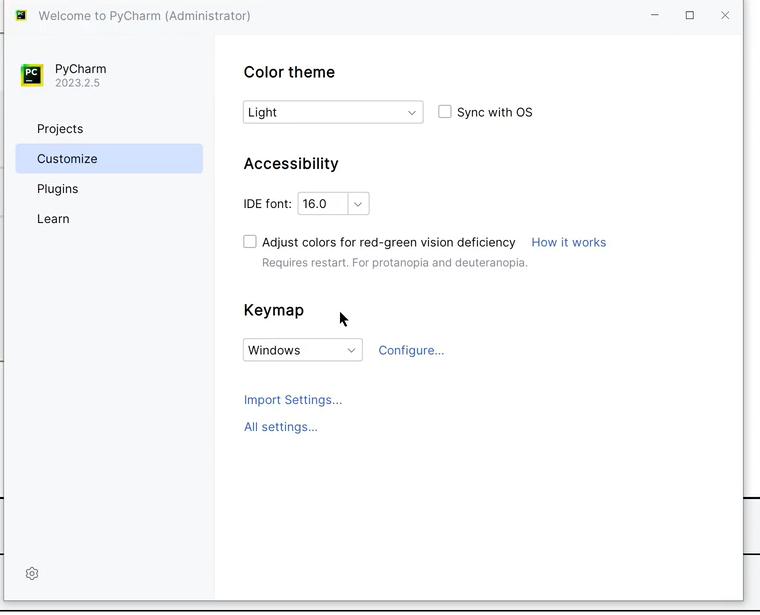Click the Keymap heading

pos(273,310)
